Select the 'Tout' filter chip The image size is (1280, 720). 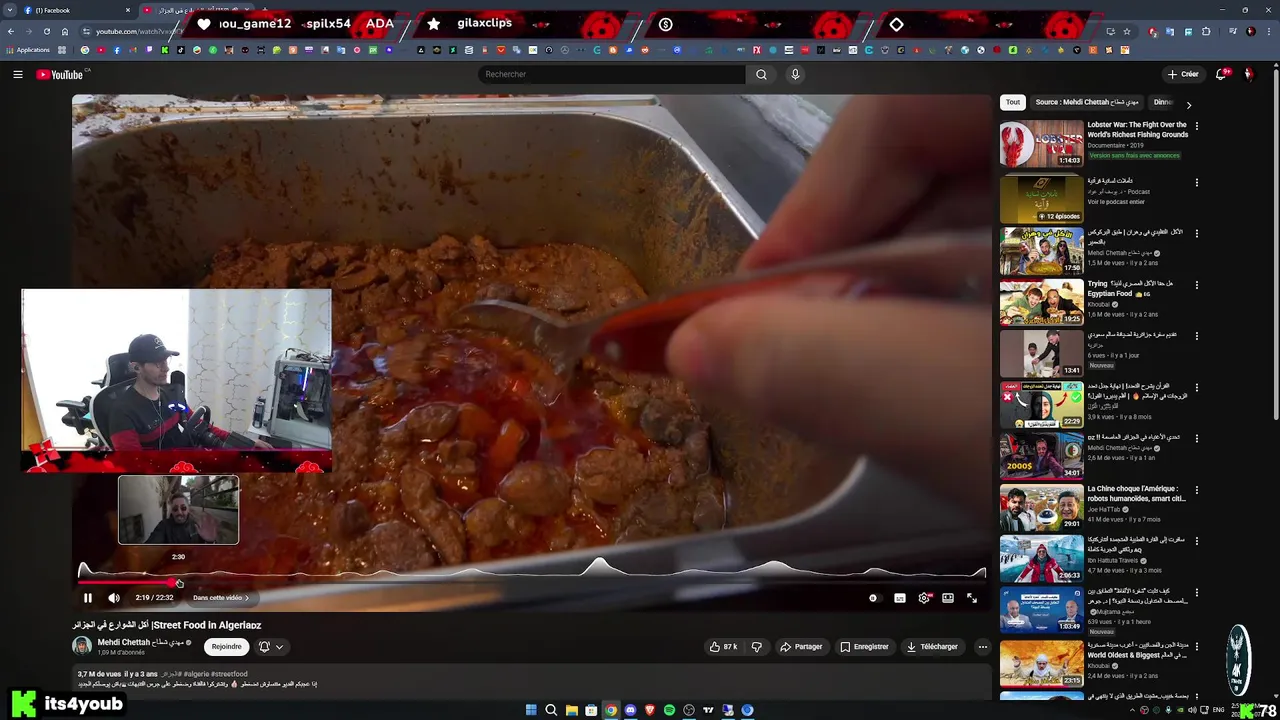click(x=1013, y=102)
